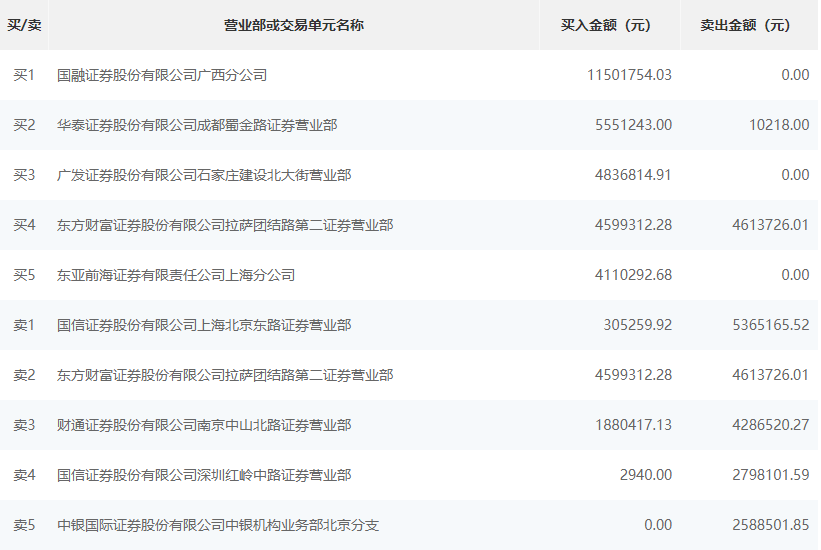
Task: Select sell amount 5365165.52
Action: [771, 325]
